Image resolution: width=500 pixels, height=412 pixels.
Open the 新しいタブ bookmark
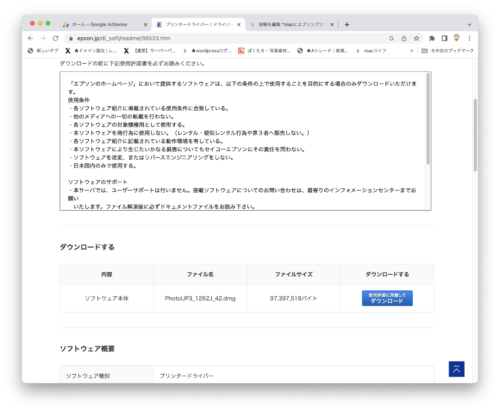click(x=43, y=51)
